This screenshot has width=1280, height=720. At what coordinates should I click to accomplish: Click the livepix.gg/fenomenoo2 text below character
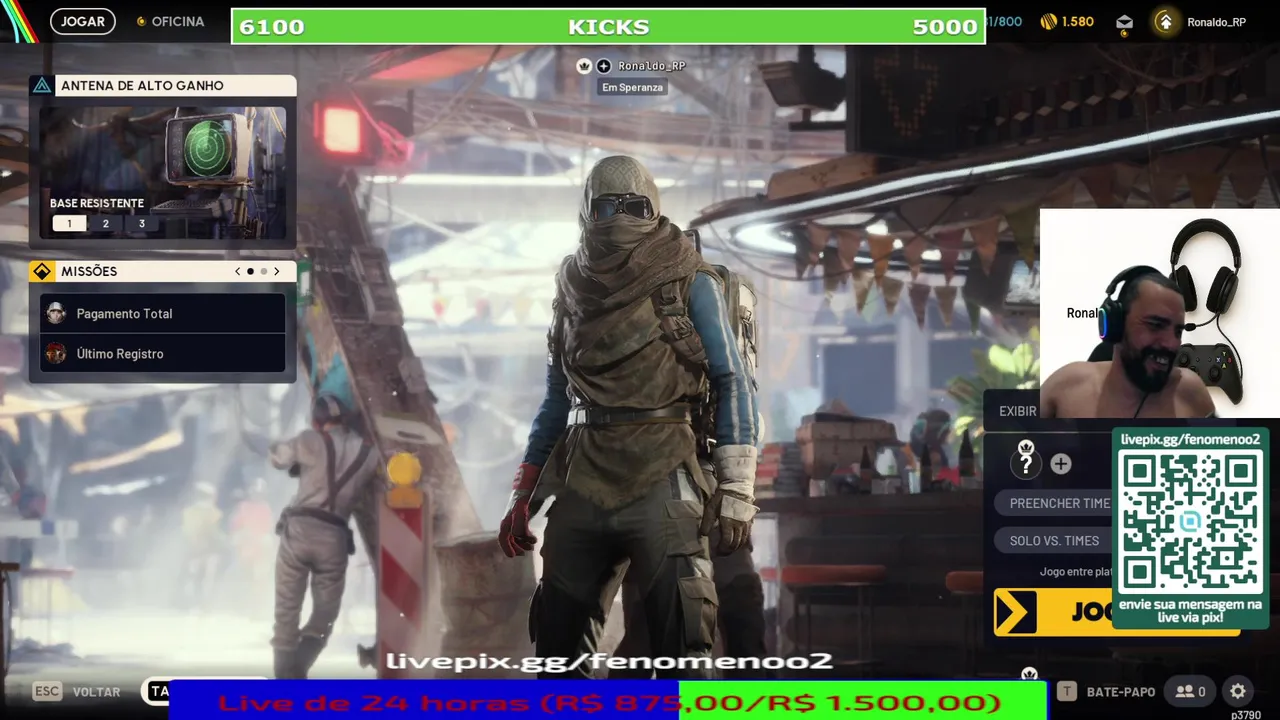tap(609, 661)
